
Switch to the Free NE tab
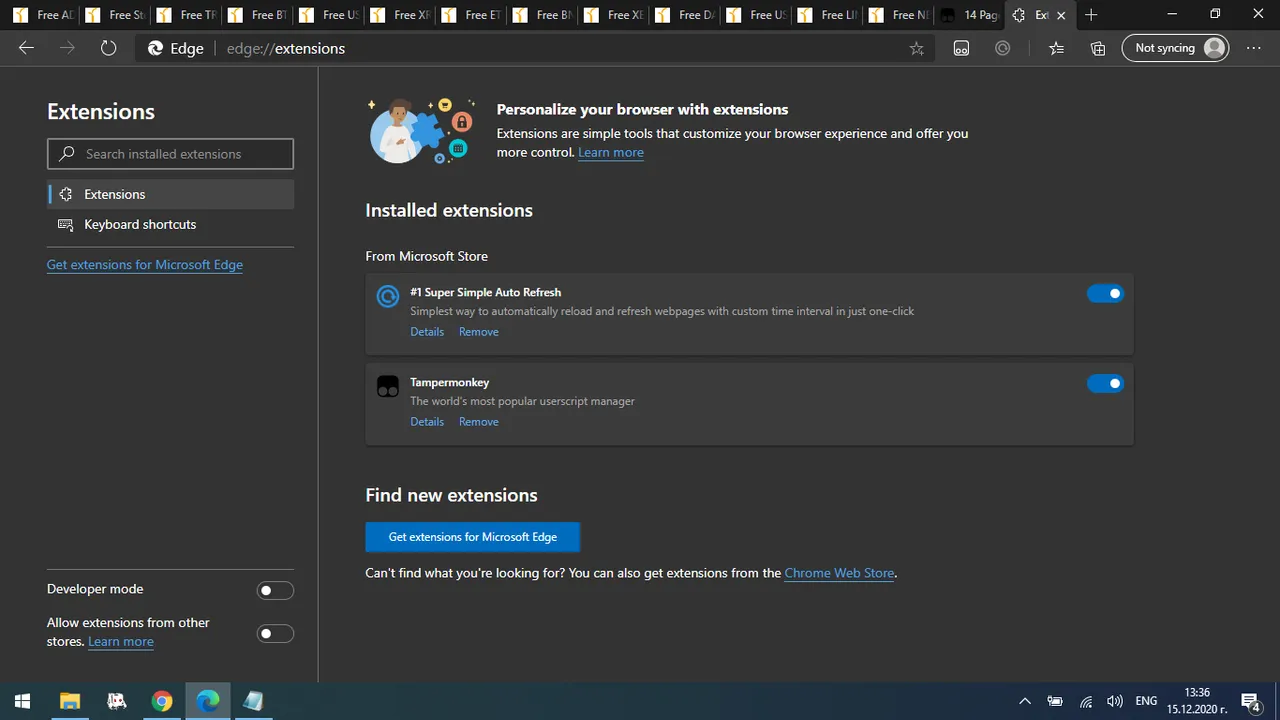point(898,15)
